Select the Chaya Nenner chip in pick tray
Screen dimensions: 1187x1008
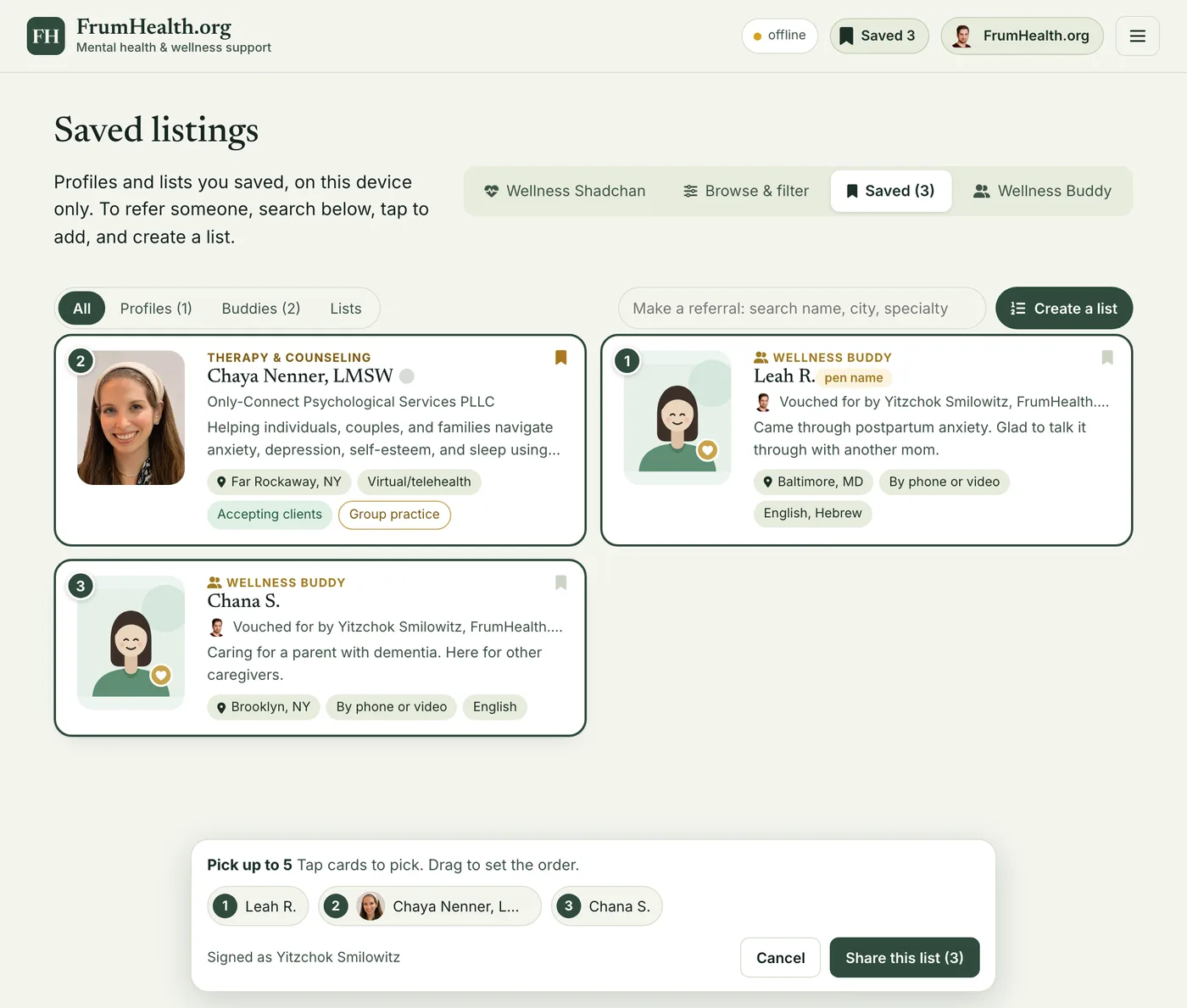[430, 906]
